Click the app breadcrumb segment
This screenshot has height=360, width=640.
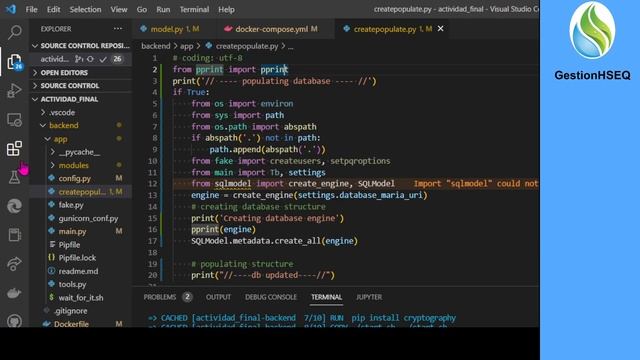click(187, 46)
